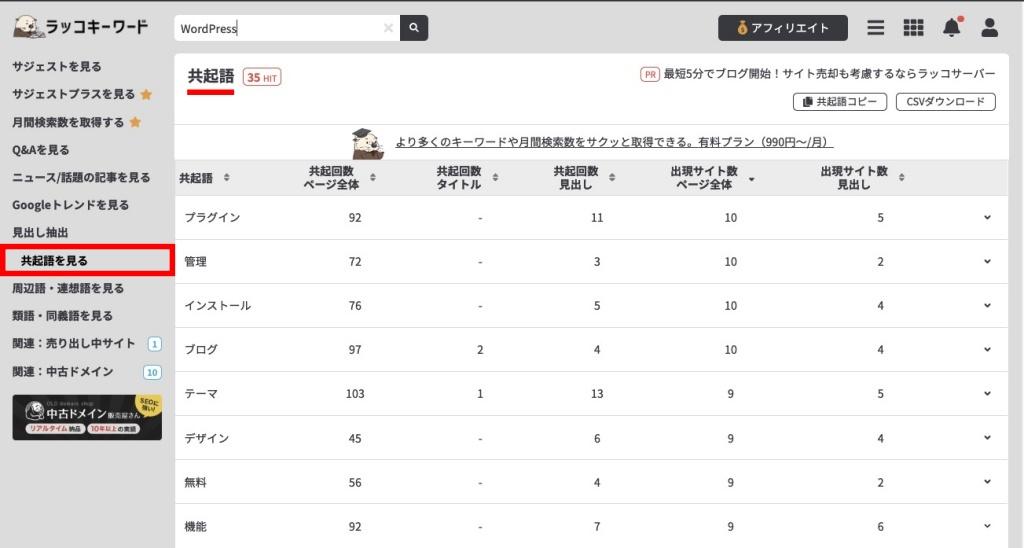1024x548 pixels.
Task: Click the PR badge icon
Action: point(650,74)
